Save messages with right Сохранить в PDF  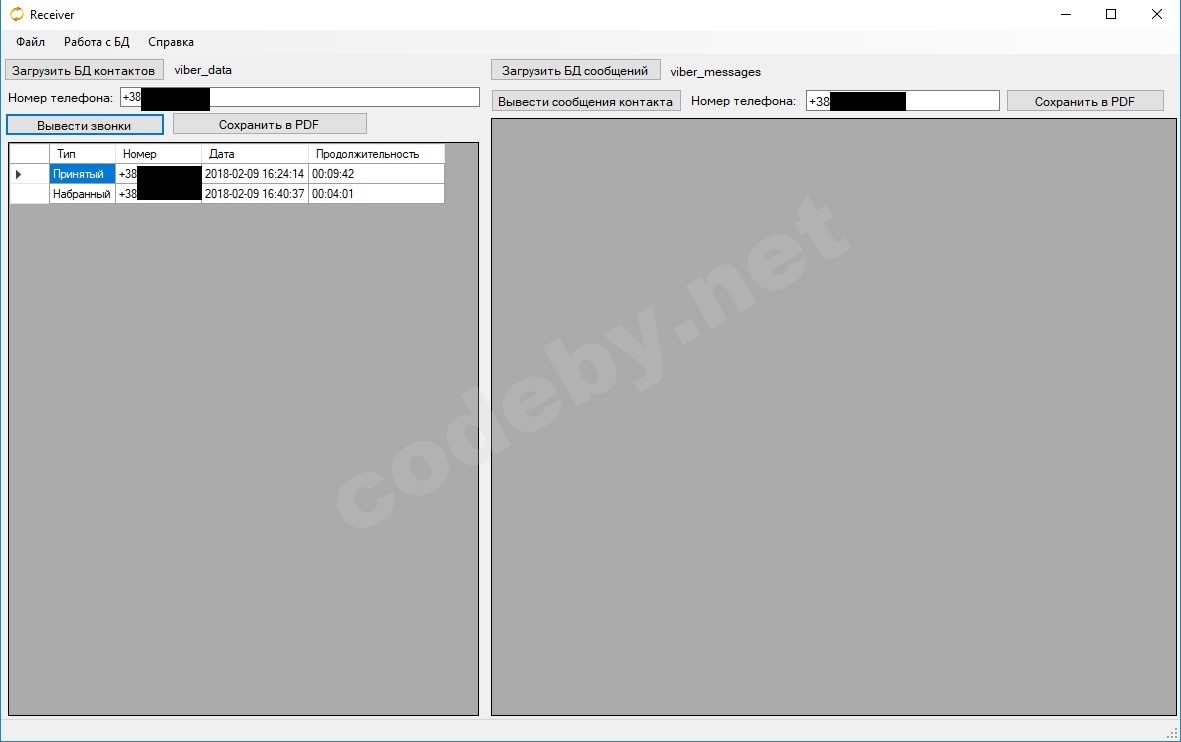tap(1085, 101)
